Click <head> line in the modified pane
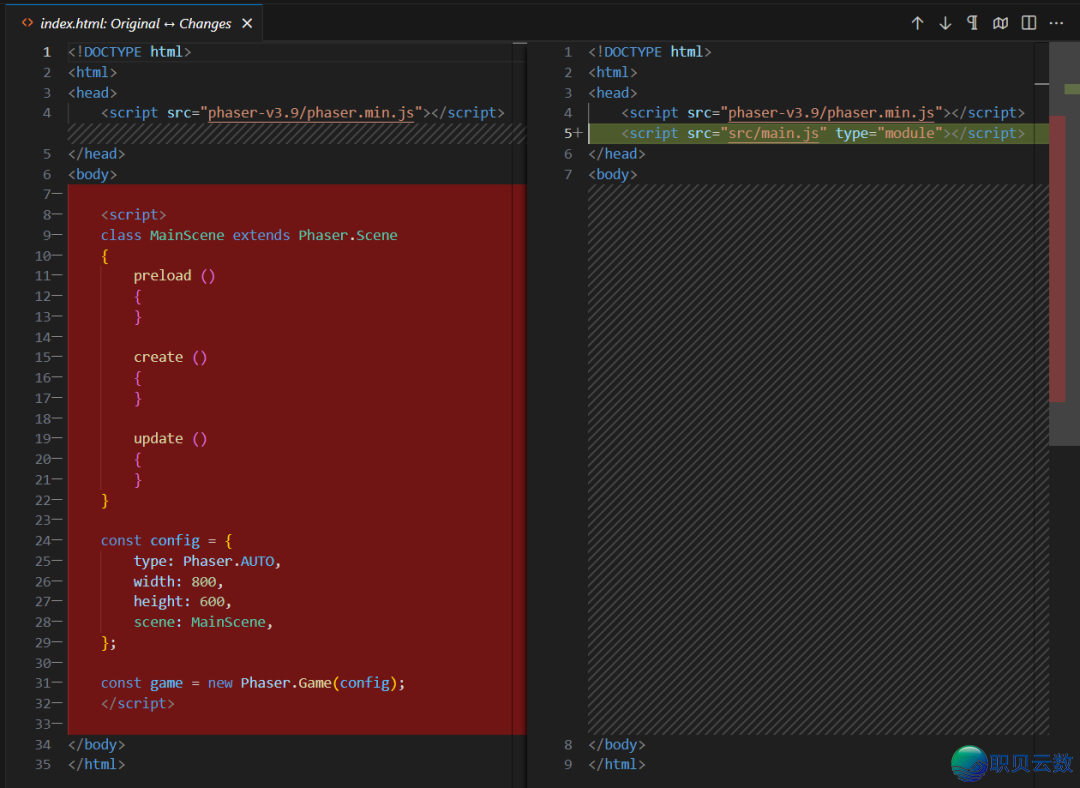This screenshot has height=788, width=1080. point(612,93)
